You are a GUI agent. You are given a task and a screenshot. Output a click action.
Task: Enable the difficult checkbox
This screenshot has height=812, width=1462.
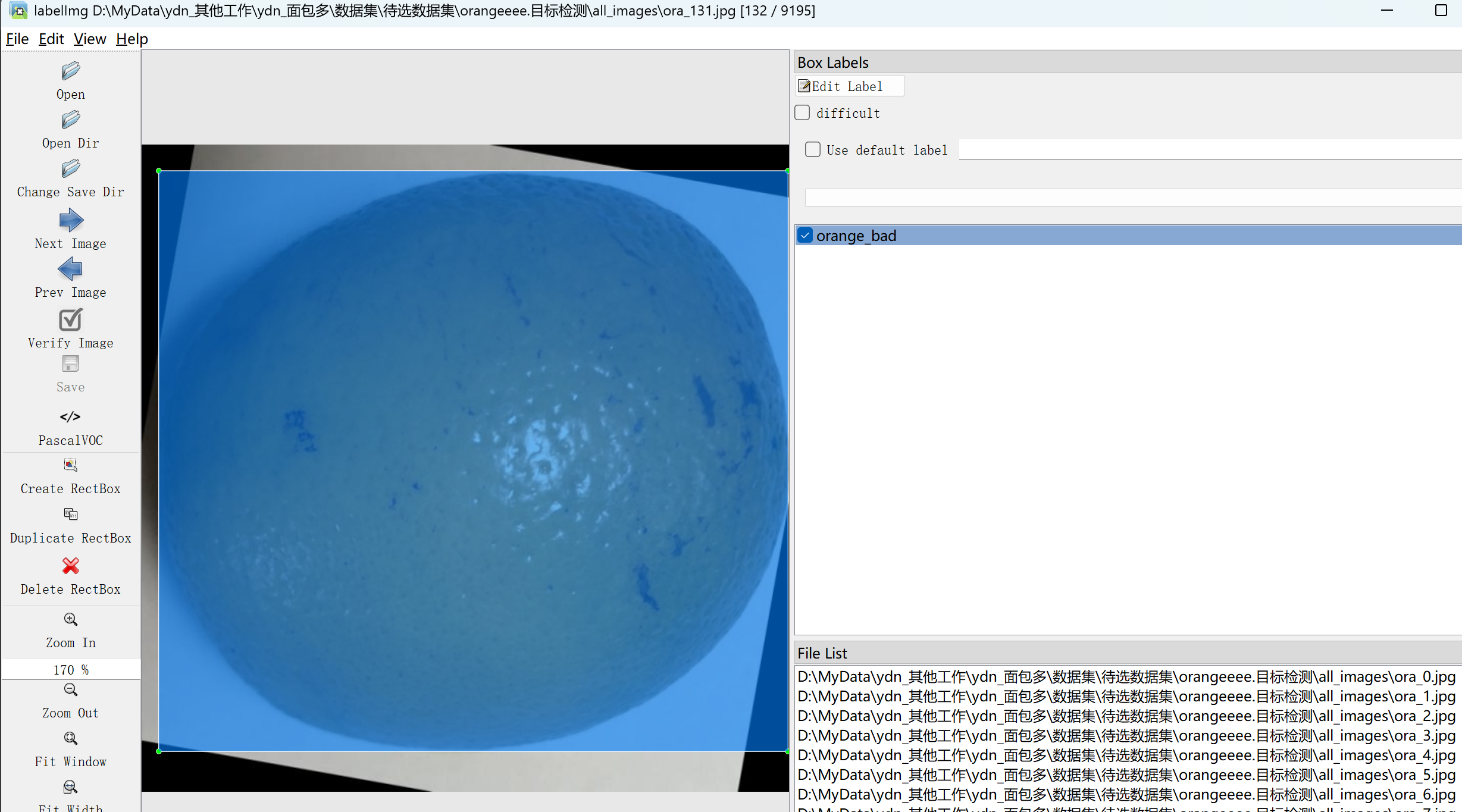click(802, 112)
